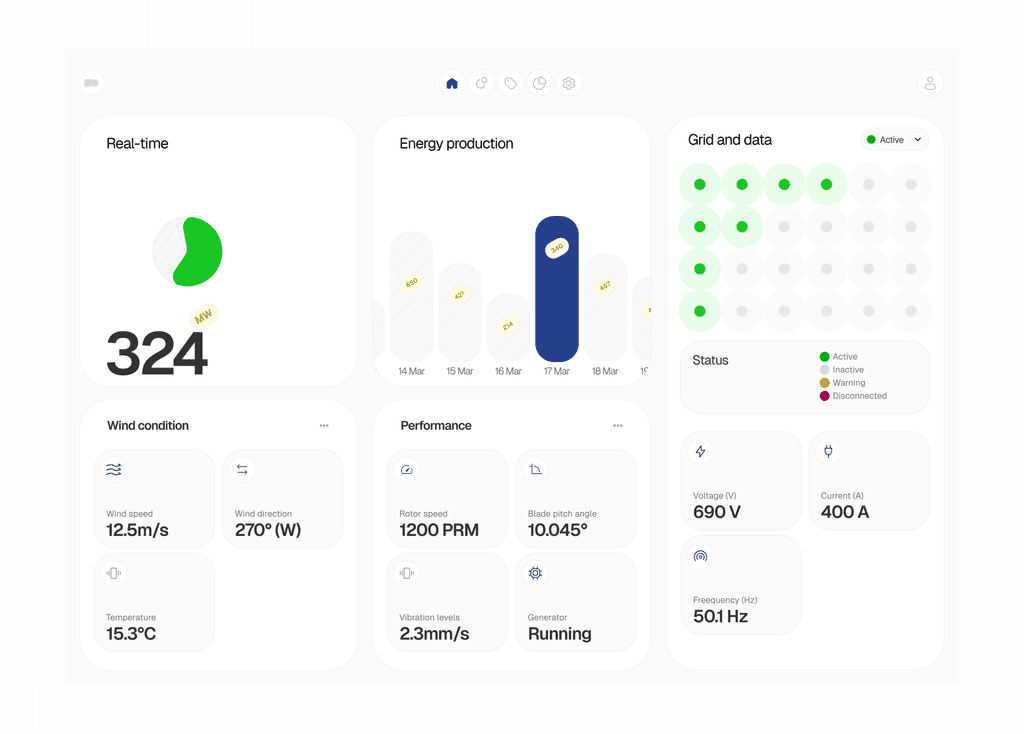Click the 50.1 Hz frequency value

tap(720, 616)
